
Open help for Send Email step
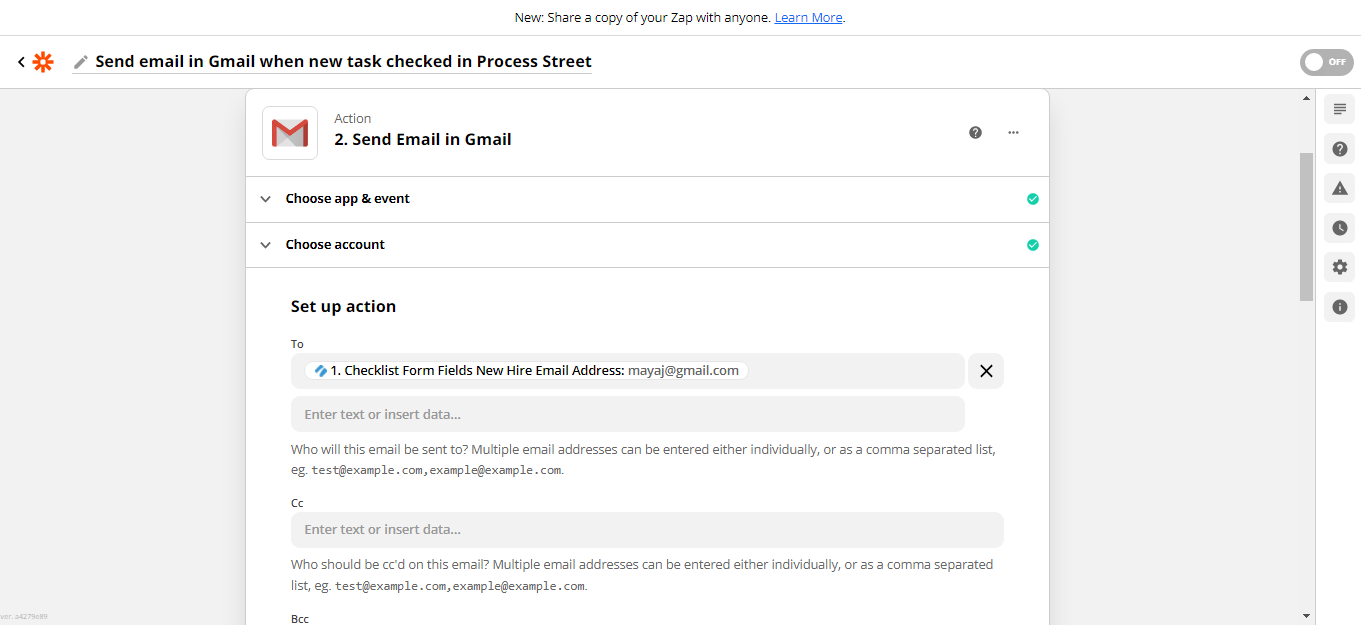tap(975, 132)
